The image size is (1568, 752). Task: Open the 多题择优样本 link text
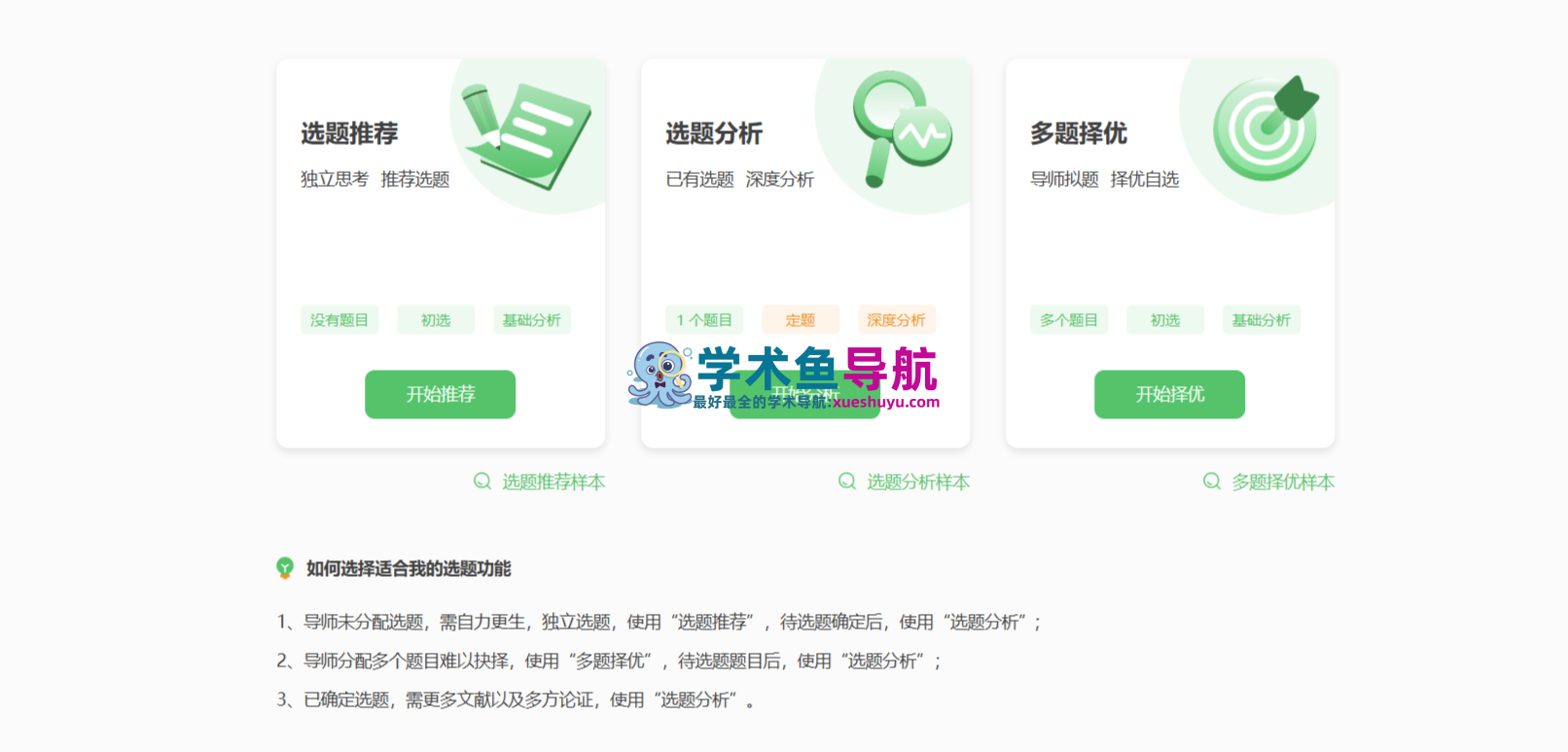click(x=1282, y=482)
